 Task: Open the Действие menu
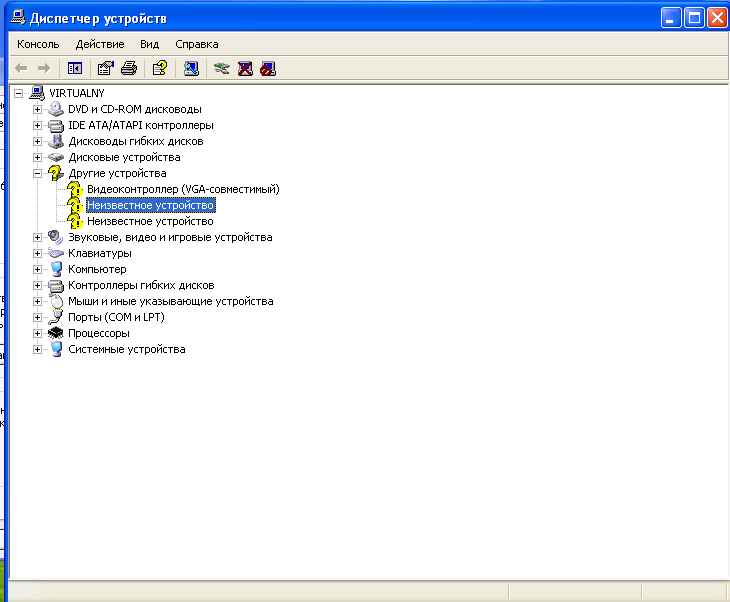(100, 44)
